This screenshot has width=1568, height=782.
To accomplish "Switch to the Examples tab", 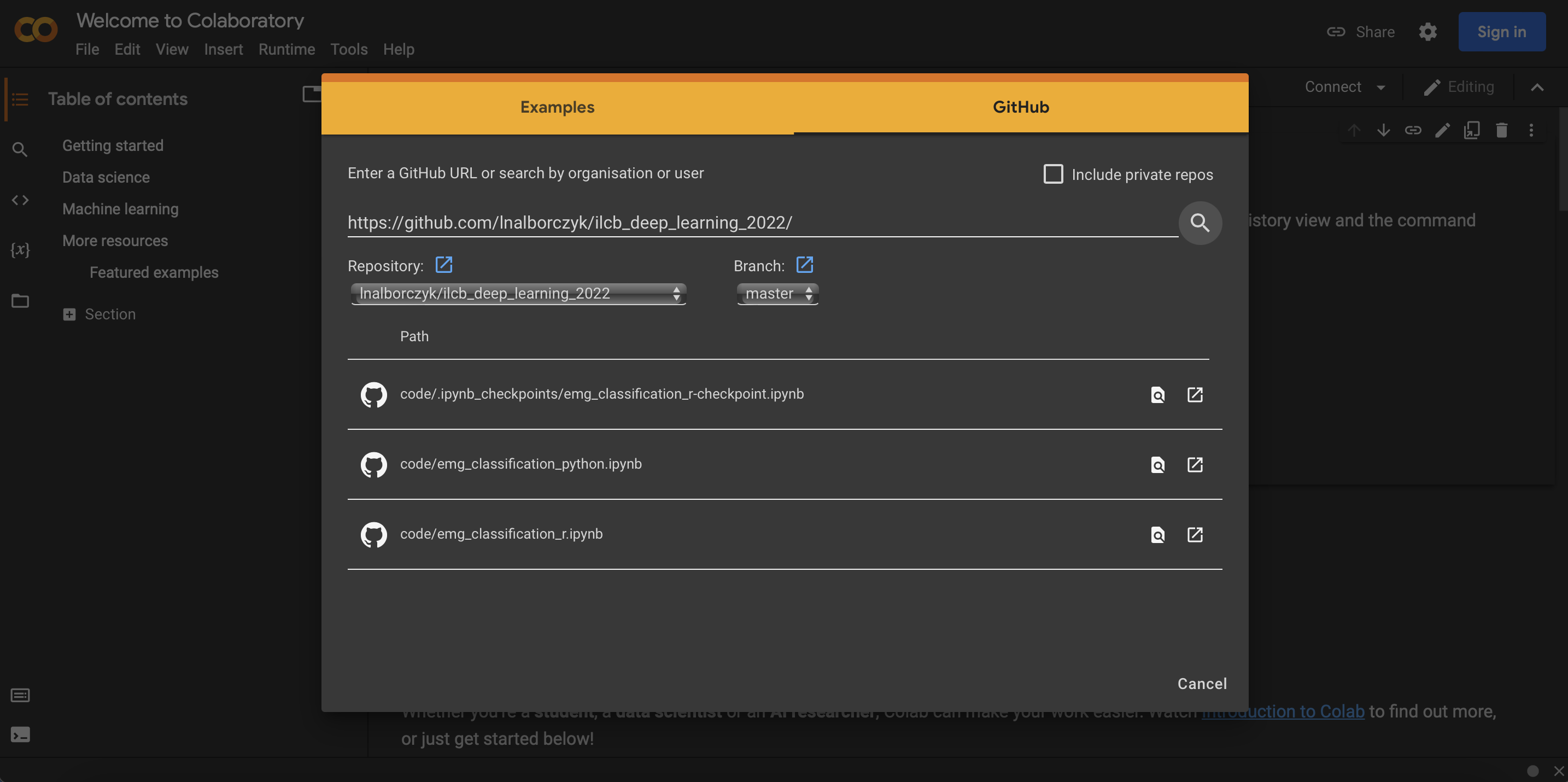I will click(557, 107).
